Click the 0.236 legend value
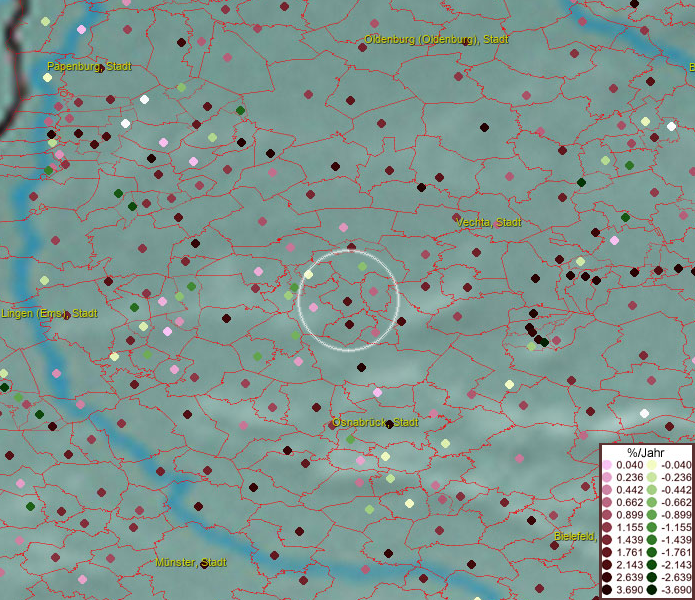The image size is (695, 600). pyautogui.click(x=629, y=477)
